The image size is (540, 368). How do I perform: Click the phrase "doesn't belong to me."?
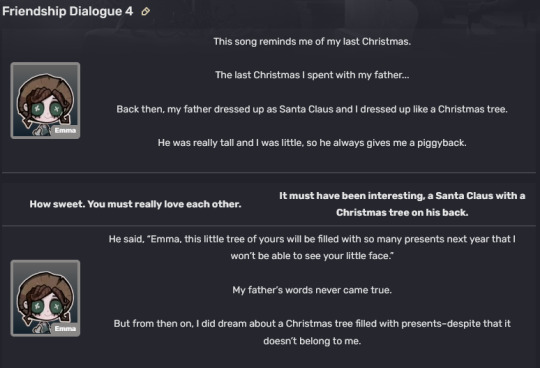tap(312, 341)
